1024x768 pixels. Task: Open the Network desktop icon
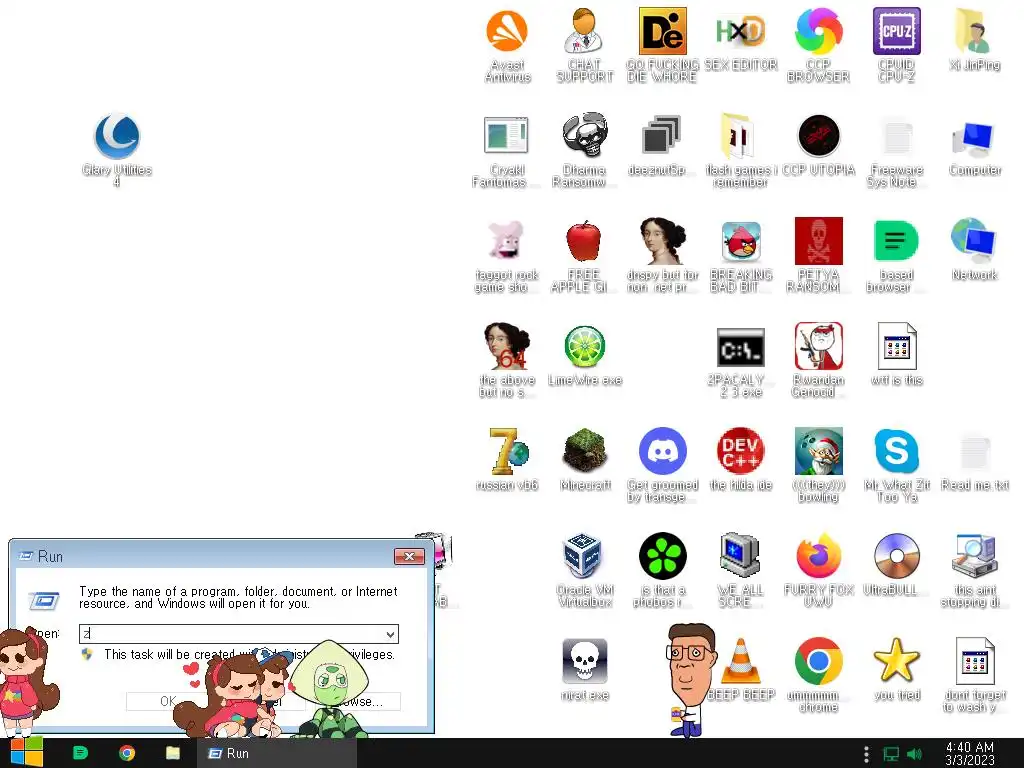pyautogui.click(x=974, y=241)
